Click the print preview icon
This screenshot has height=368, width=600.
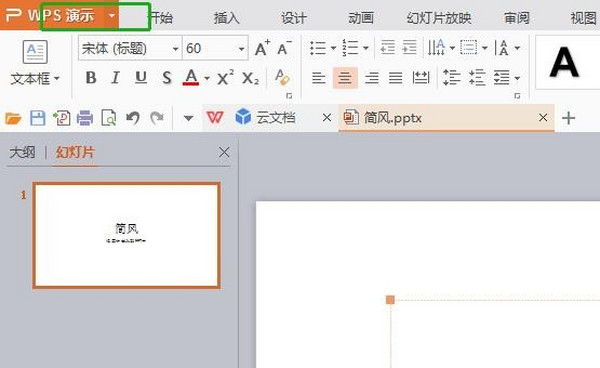click(109, 118)
